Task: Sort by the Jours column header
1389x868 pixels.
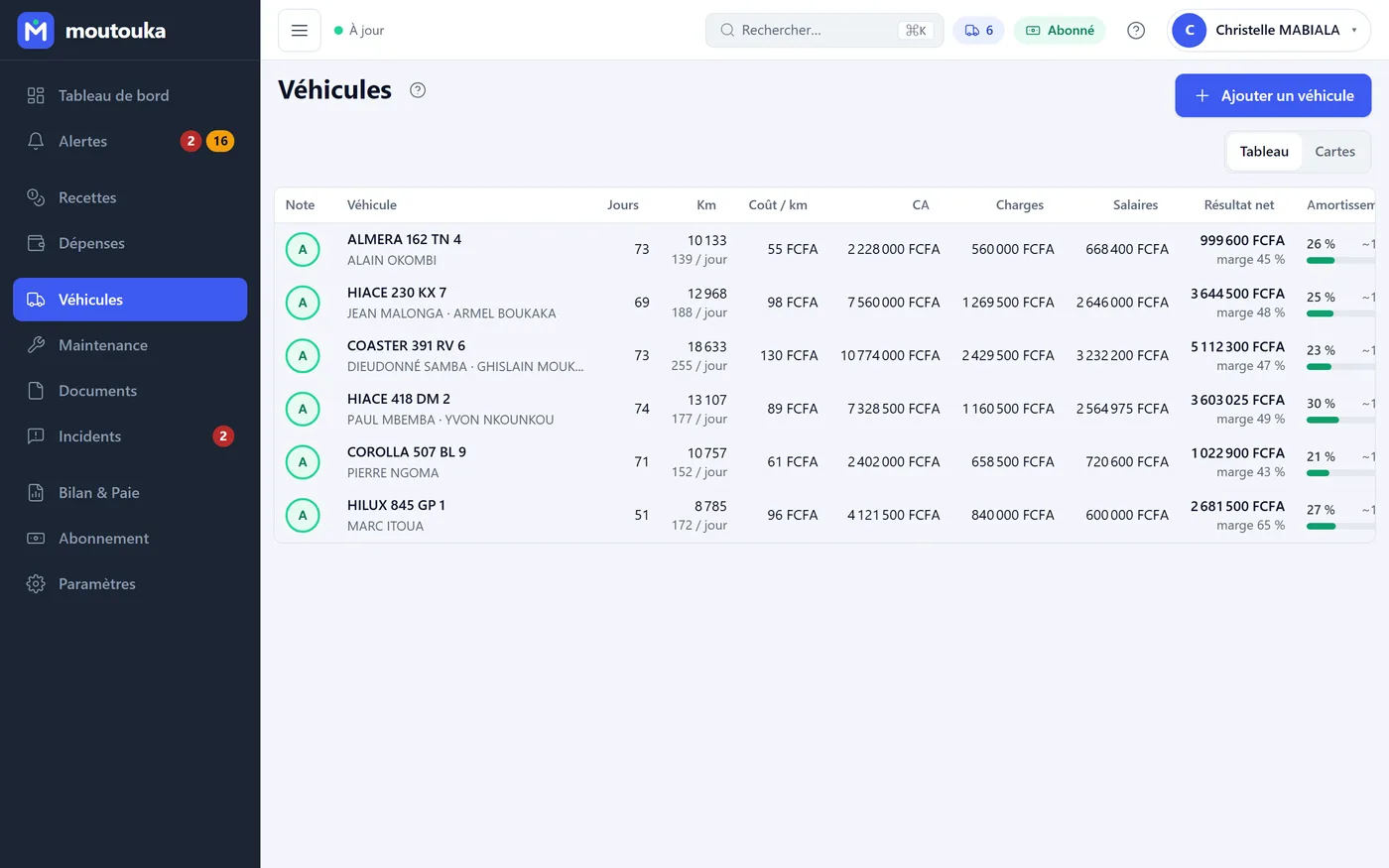Action: pyautogui.click(x=623, y=205)
